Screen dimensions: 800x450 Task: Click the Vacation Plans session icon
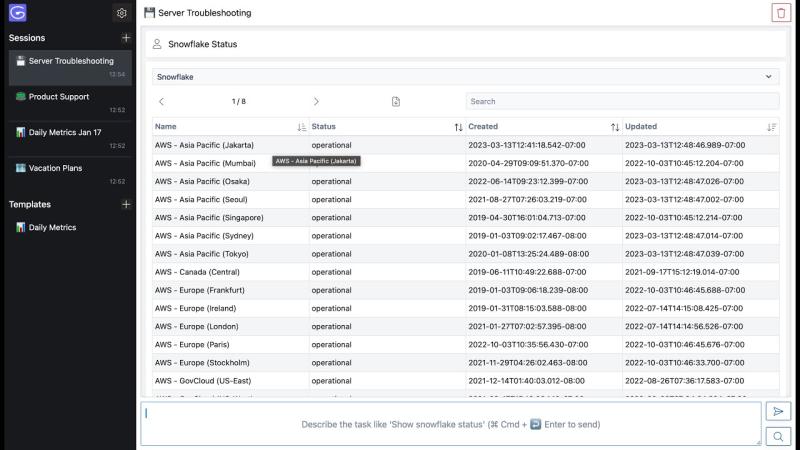20,168
